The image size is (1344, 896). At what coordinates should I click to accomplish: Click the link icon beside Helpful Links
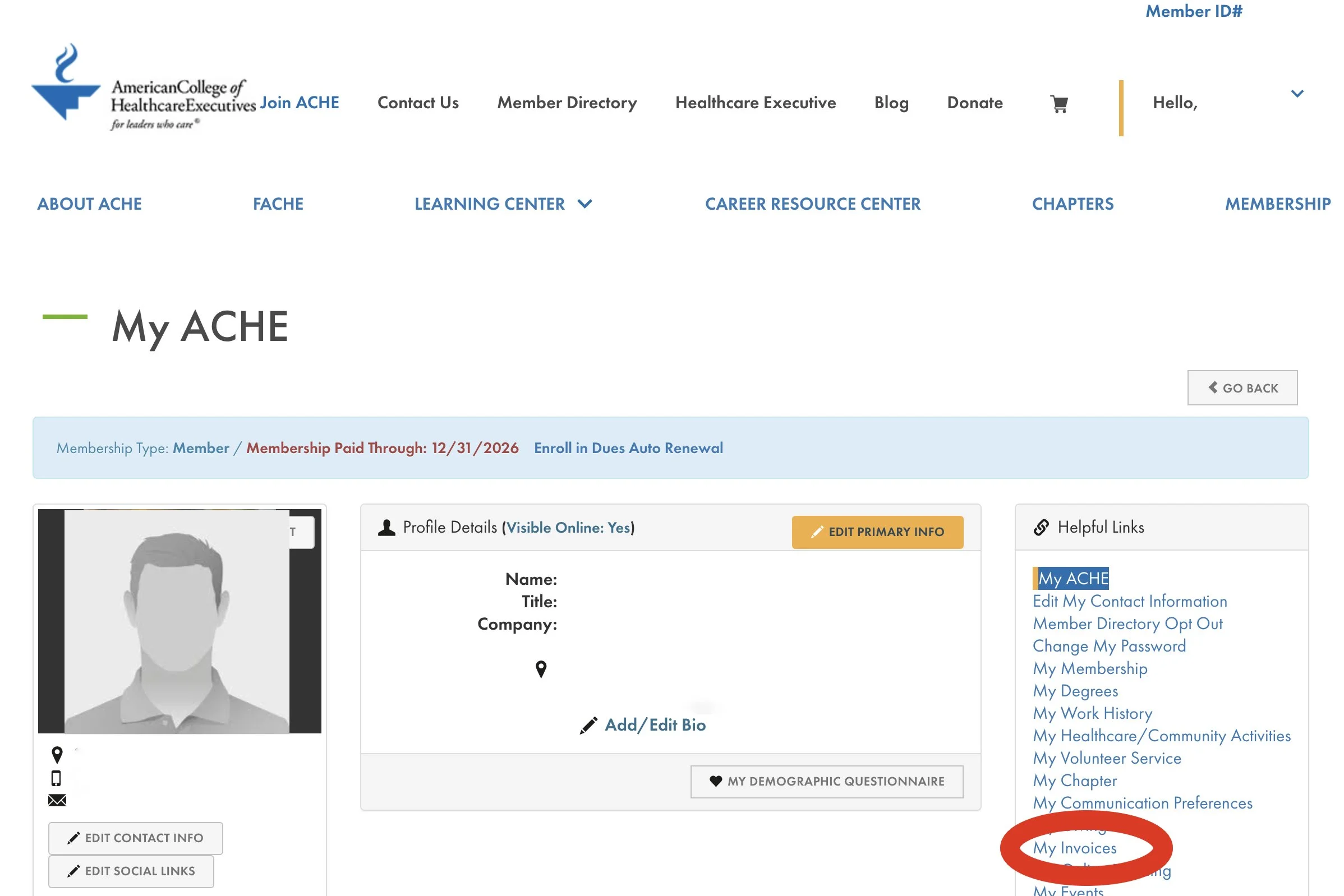coord(1041,527)
